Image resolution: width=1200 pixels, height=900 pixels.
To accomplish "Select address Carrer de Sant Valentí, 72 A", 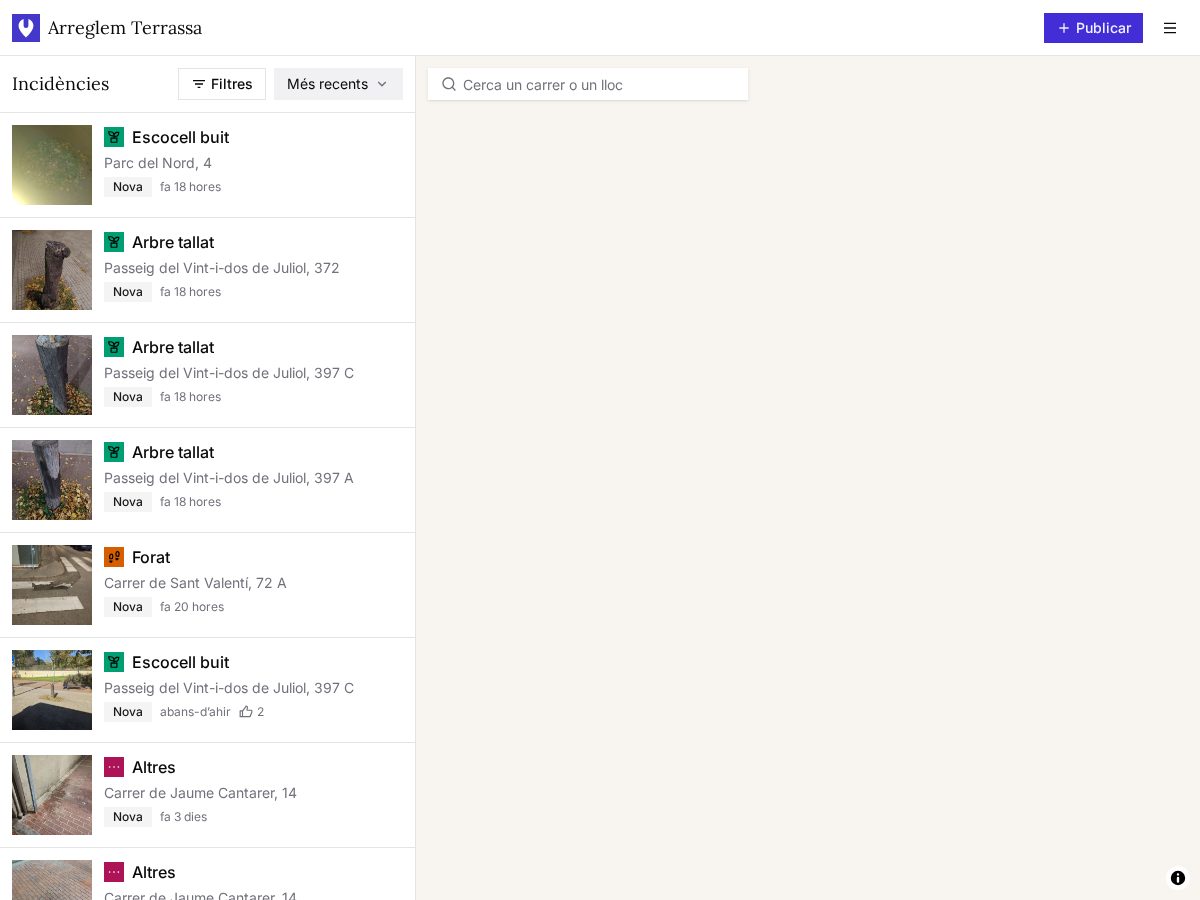I will tap(195, 583).
